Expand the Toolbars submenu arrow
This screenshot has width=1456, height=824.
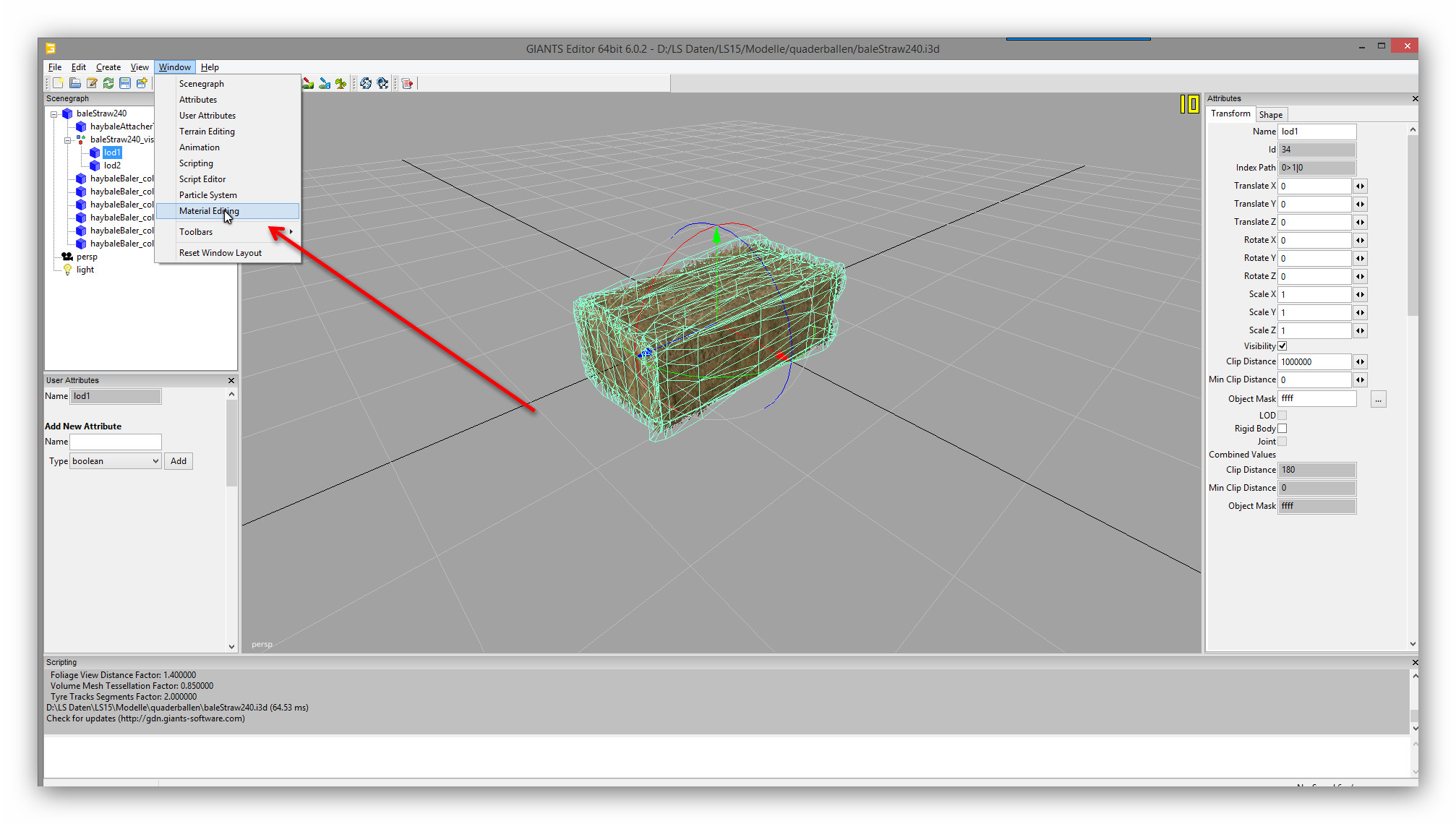pyautogui.click(x=291, y=232)
